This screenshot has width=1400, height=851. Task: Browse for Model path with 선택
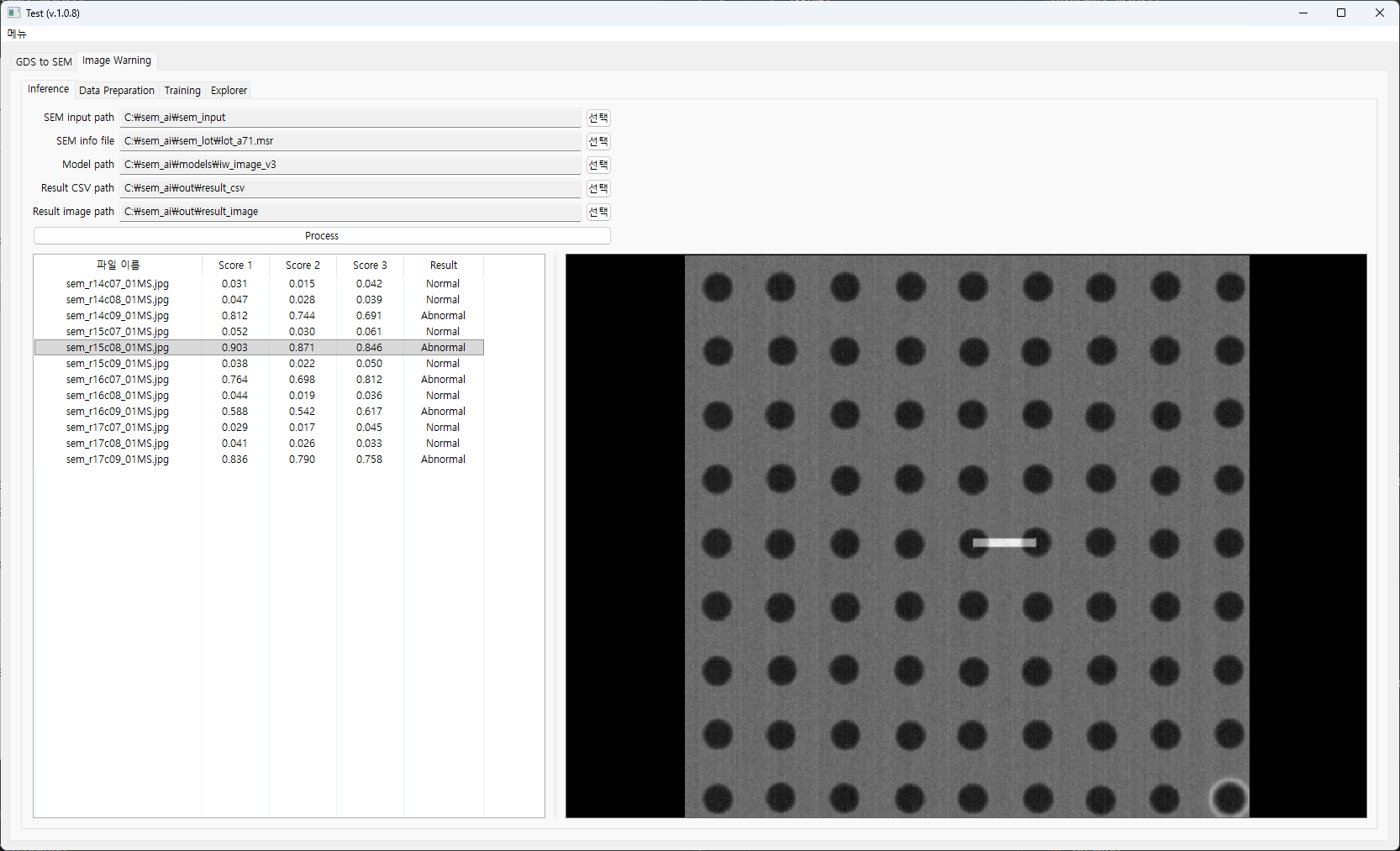[598, 165]
